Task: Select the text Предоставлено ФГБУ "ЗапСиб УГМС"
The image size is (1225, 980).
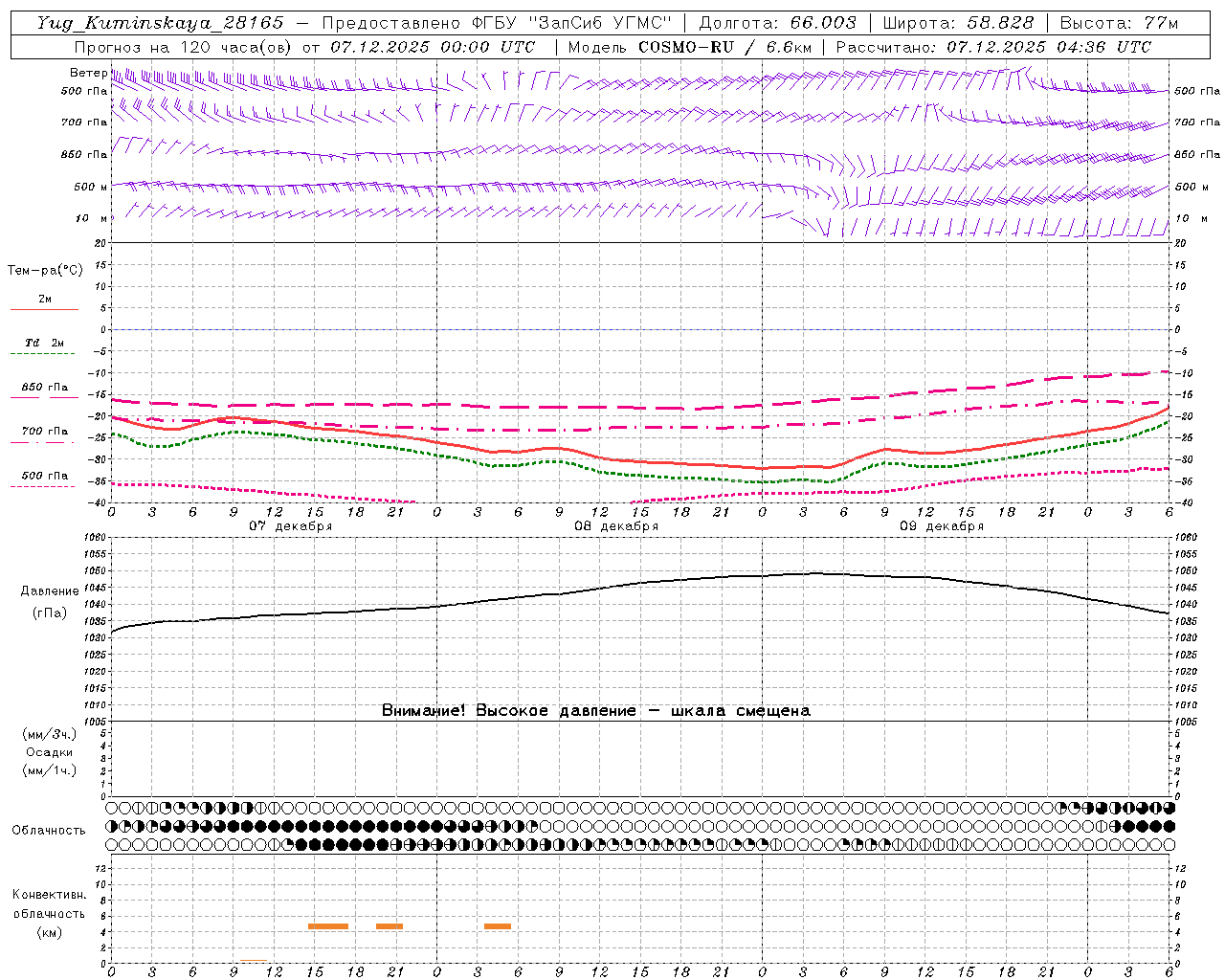Action: [x=497, y=23]
